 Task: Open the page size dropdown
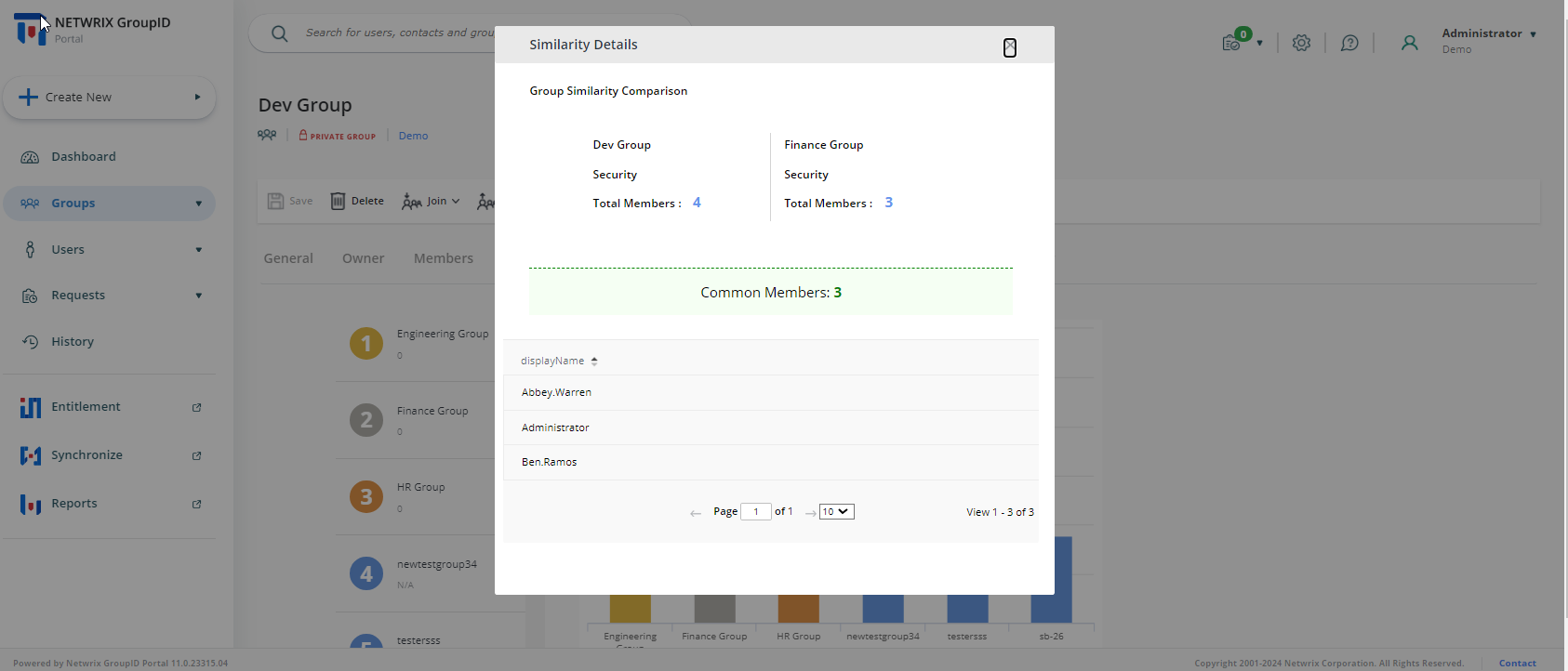tap(837, 512)
